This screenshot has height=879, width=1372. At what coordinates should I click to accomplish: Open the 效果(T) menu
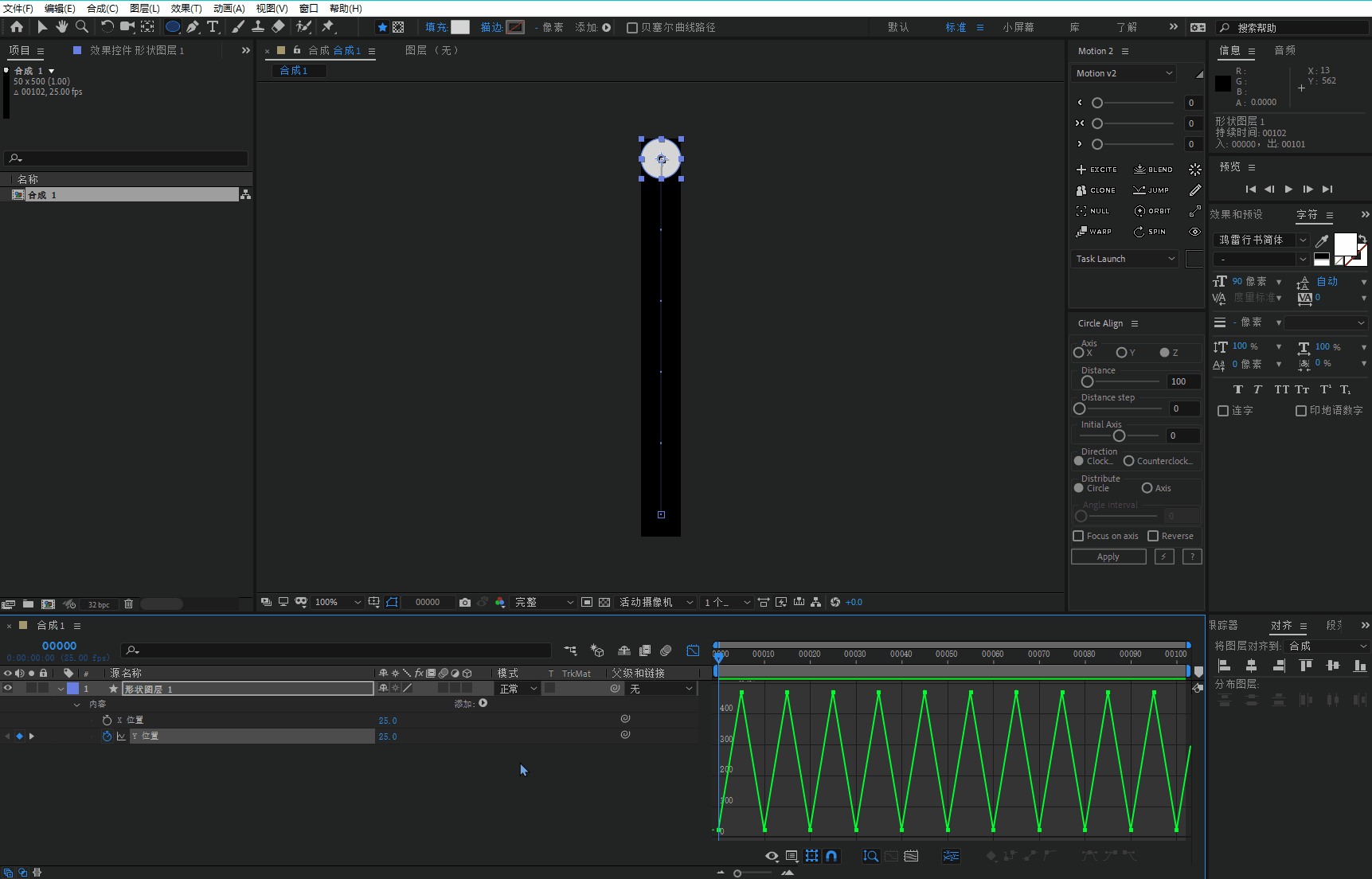(x=186, y=8)
